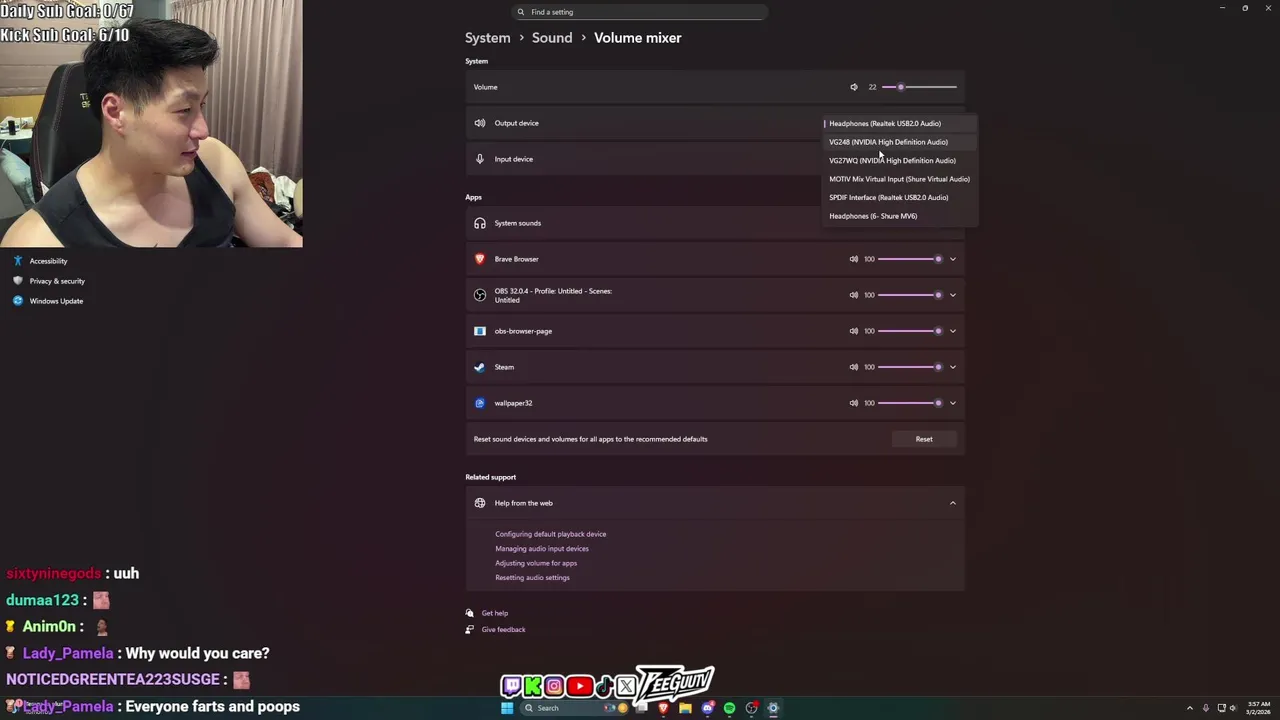Click the Reset sound devices button
The image size is (1280, 720).
[x=924, y=439]
